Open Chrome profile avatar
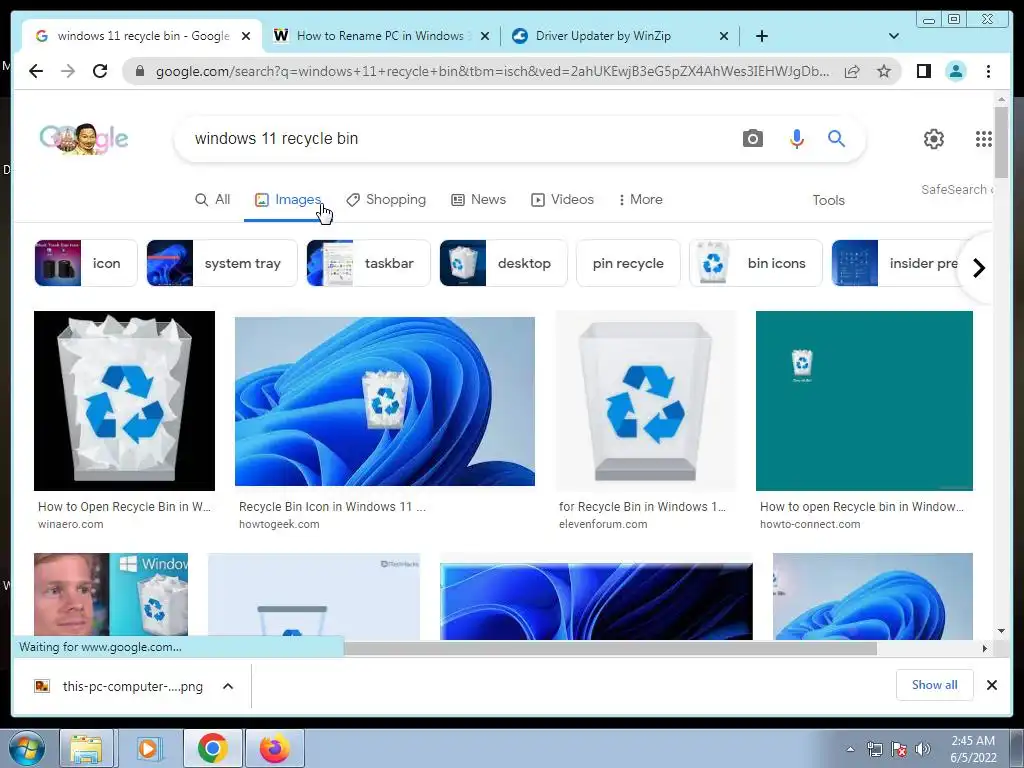1024x768 pixels. click(955, 71)
